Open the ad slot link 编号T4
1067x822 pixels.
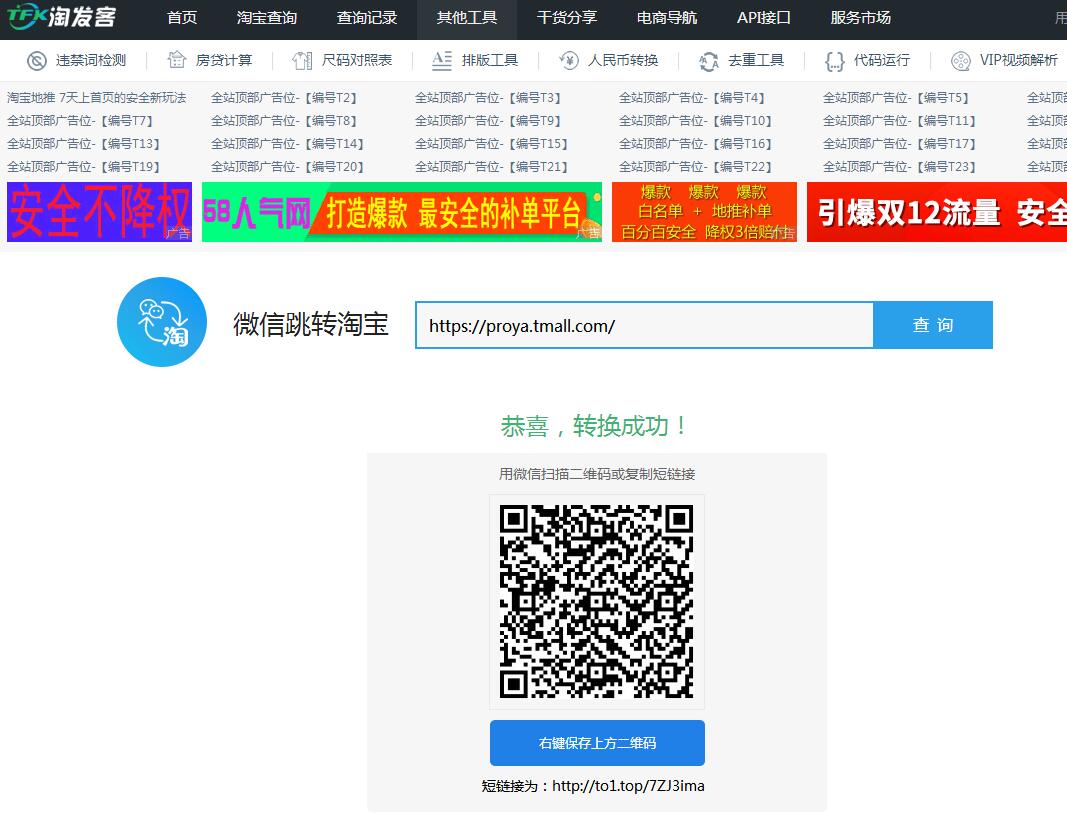tap(692, 98)
